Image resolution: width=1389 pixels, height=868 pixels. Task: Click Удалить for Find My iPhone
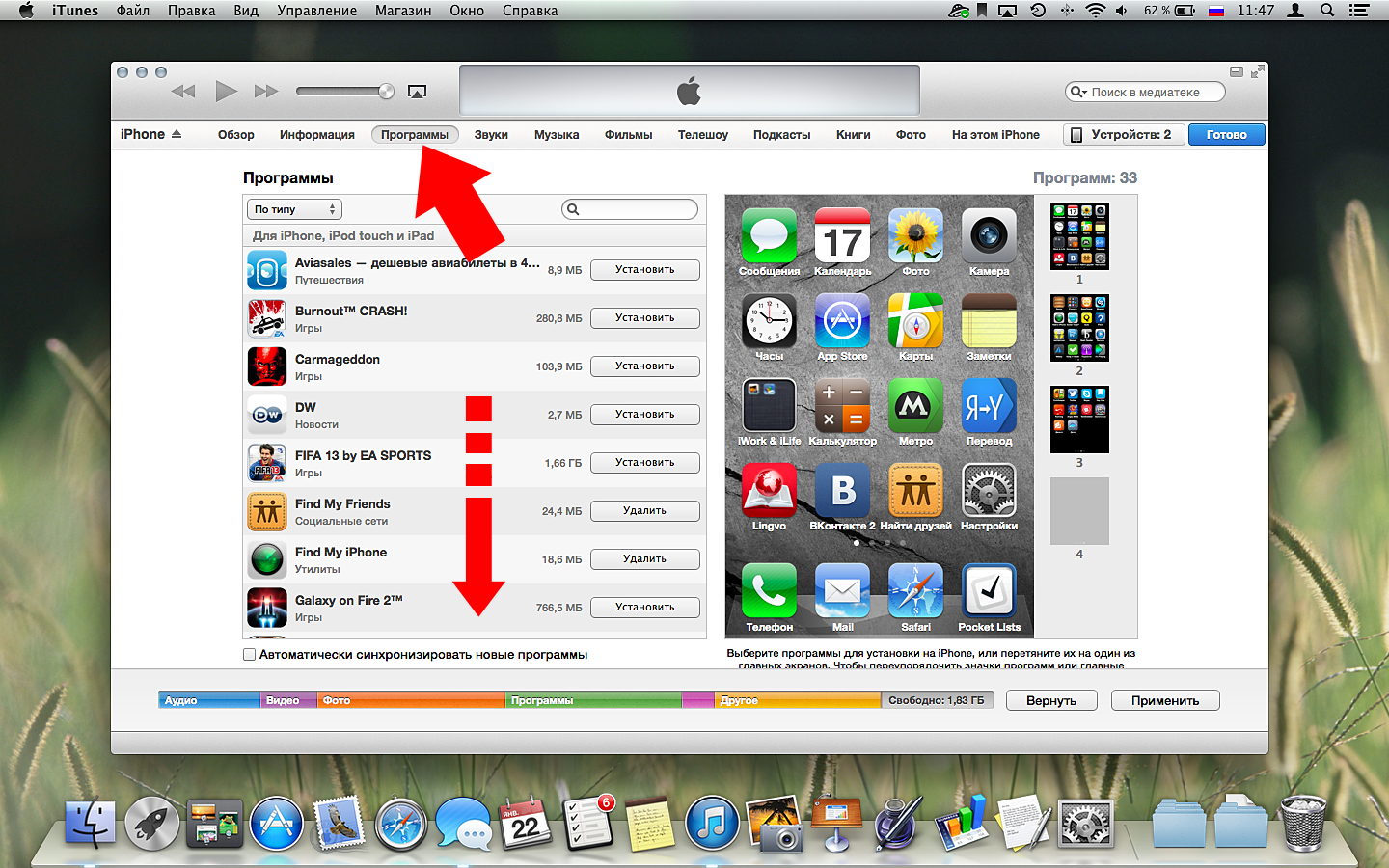pyautogui.click(x=645, y=559)
